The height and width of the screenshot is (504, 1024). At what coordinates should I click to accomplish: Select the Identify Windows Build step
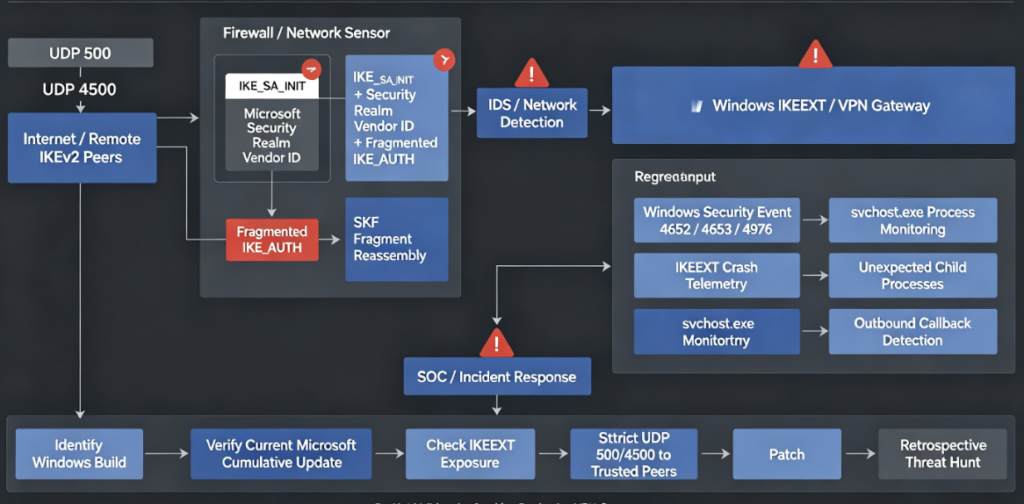tap(79, 454)
